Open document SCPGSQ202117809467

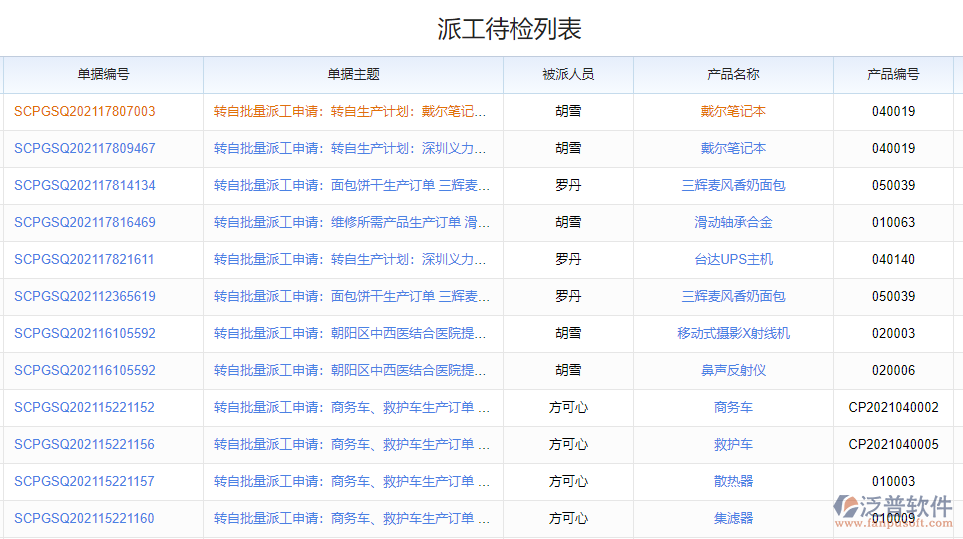pyautogui.click(x=85, y=149)
